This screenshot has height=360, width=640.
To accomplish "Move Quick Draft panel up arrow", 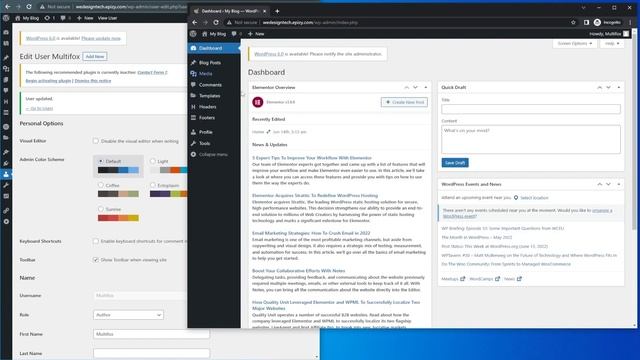I will click(x=600, y=87).
